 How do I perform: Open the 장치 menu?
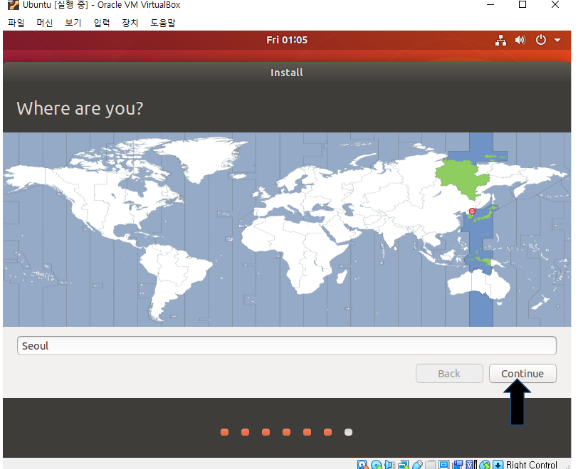point(130,23)
